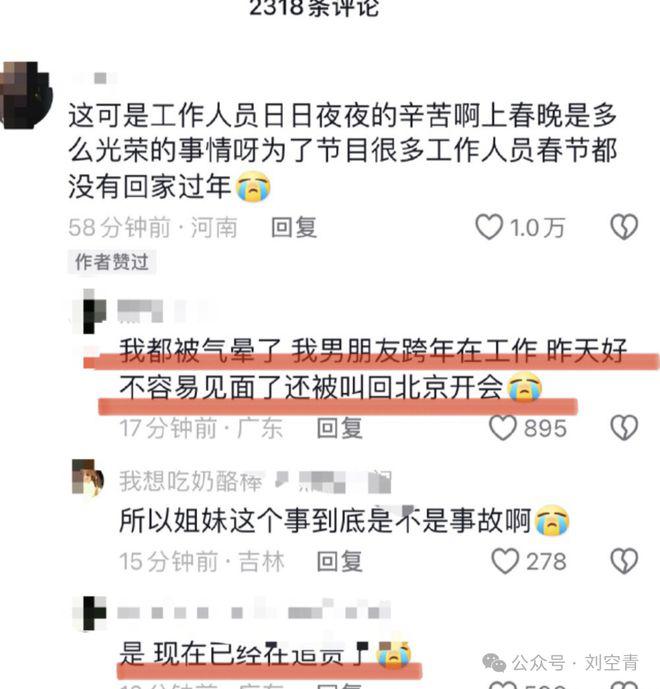Like the 1.0万 top comment heart
The height and width of the screenshot is (689, 660).
[489, 227]
